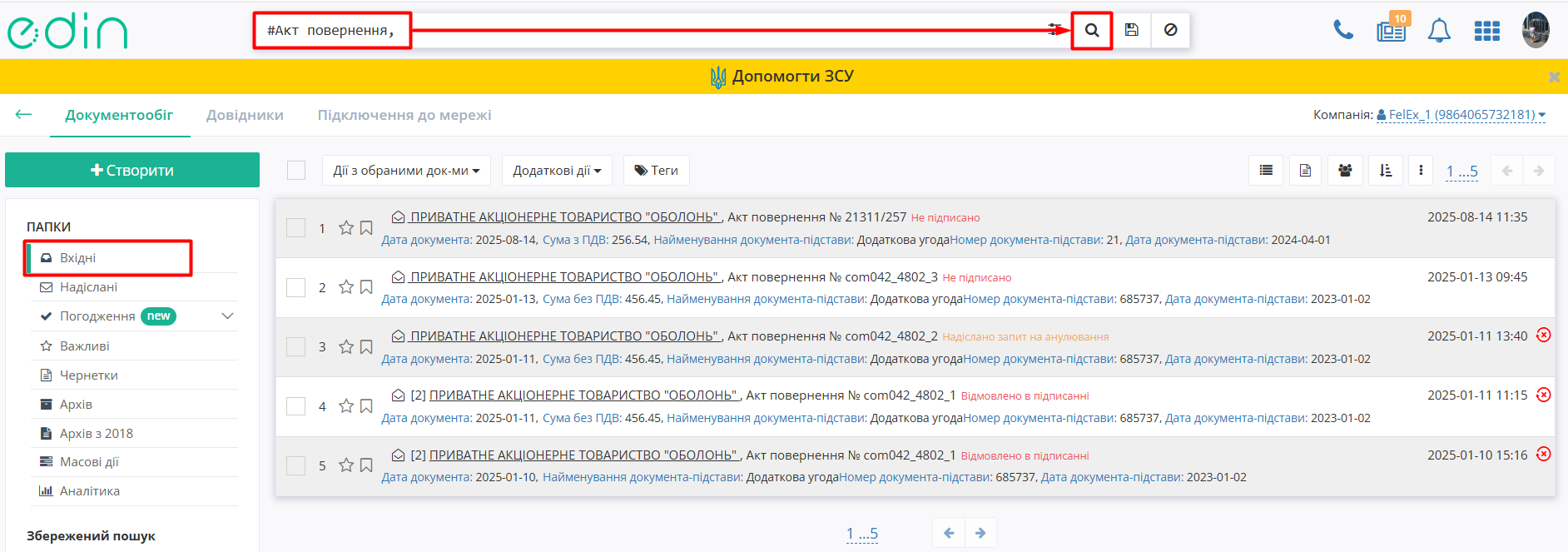Switch to the Довідники tab
Image resolution: width=1568 pixels, height=552 pixels.
tap(245, 115)
